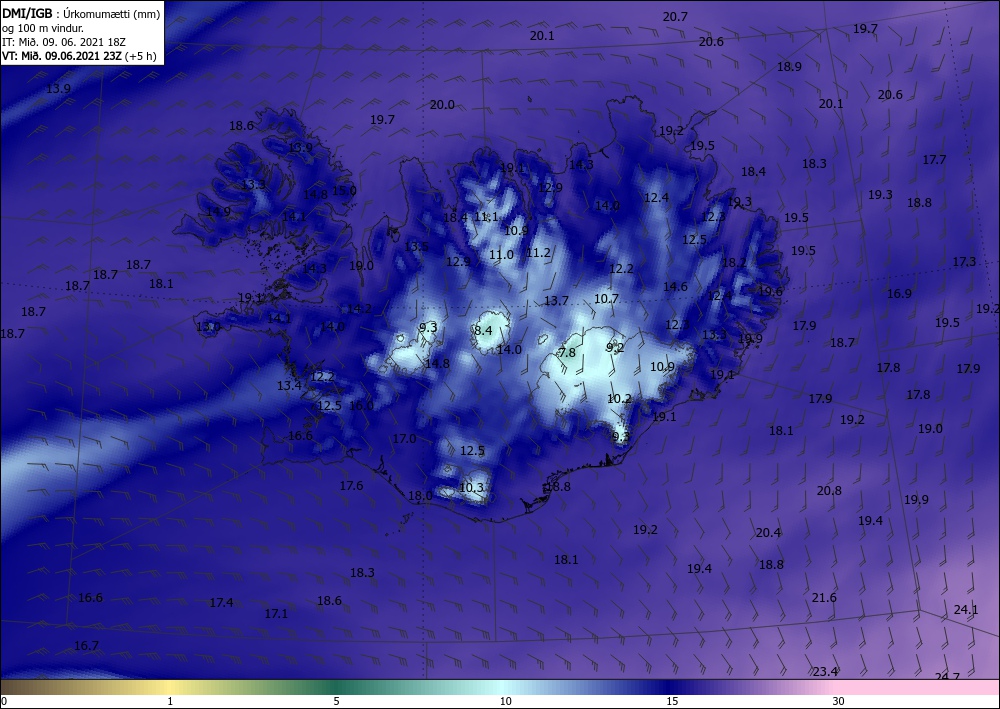The height and width of the screenshot is (709, 1000).
Task: Click the 16.7 value on the map
Action: [86, 646]
